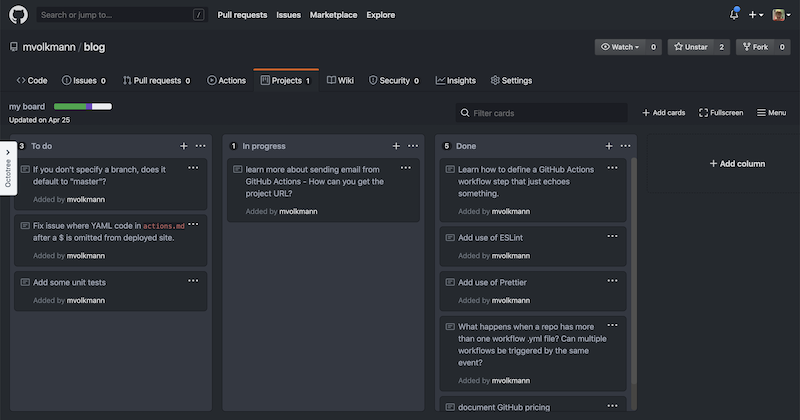Screen dimensions: 800x420
Task: Open mvolkmann link on 'Add some unit tests' card
Action: coord(86,301)
